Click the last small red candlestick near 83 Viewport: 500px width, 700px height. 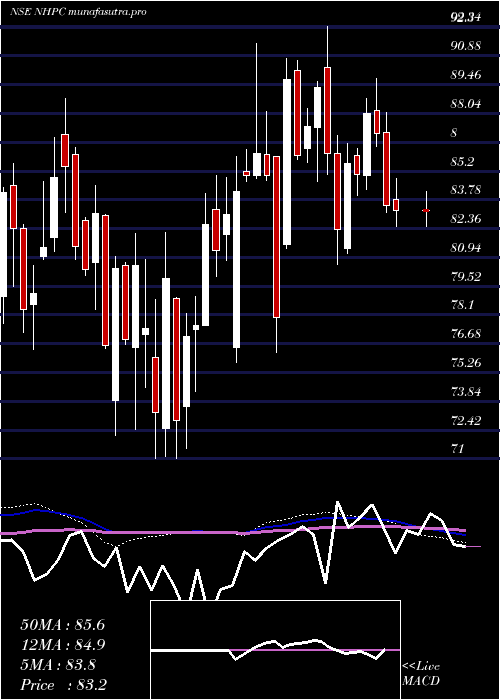tap(426, 210)
